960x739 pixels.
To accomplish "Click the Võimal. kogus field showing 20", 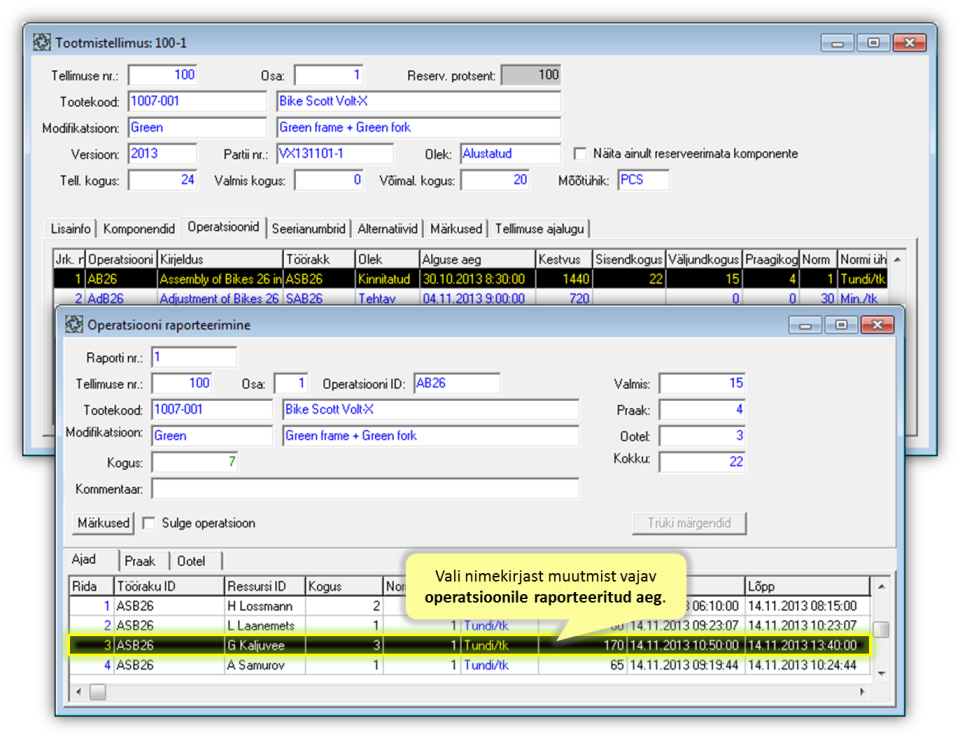I will [495, 180].
